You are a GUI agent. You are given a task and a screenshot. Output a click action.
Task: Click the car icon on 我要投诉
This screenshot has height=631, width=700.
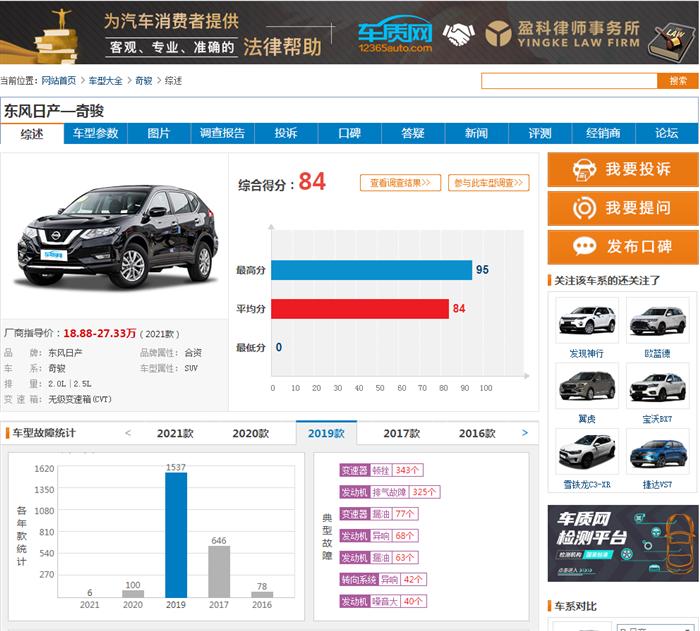click(x=584, y=170)
